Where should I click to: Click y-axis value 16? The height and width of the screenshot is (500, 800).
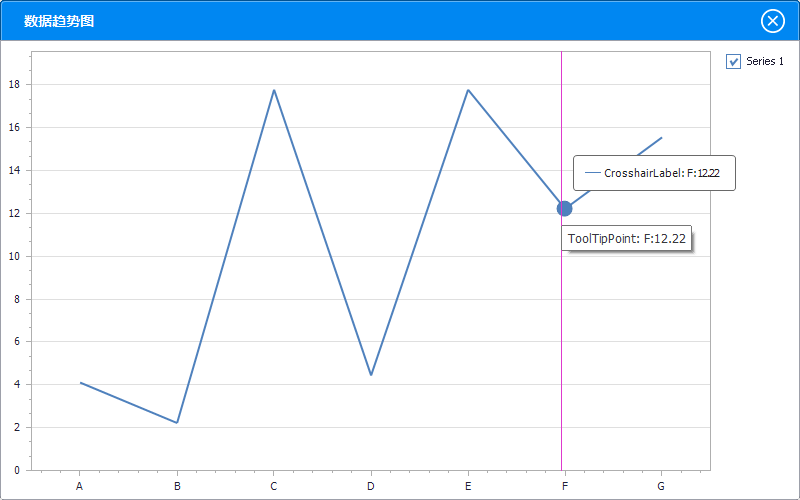coord(14,127)
